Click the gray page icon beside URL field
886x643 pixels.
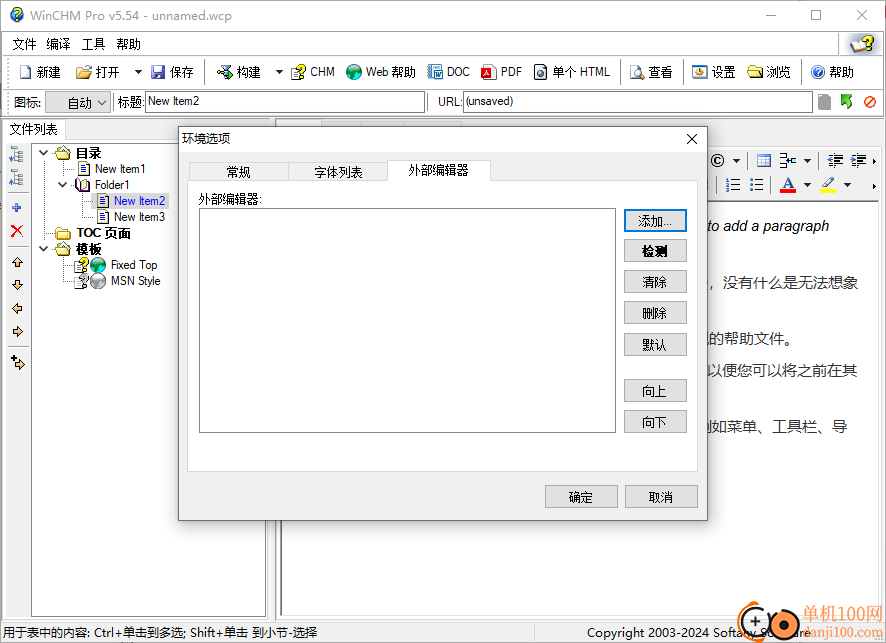click(x=824, y=102)
